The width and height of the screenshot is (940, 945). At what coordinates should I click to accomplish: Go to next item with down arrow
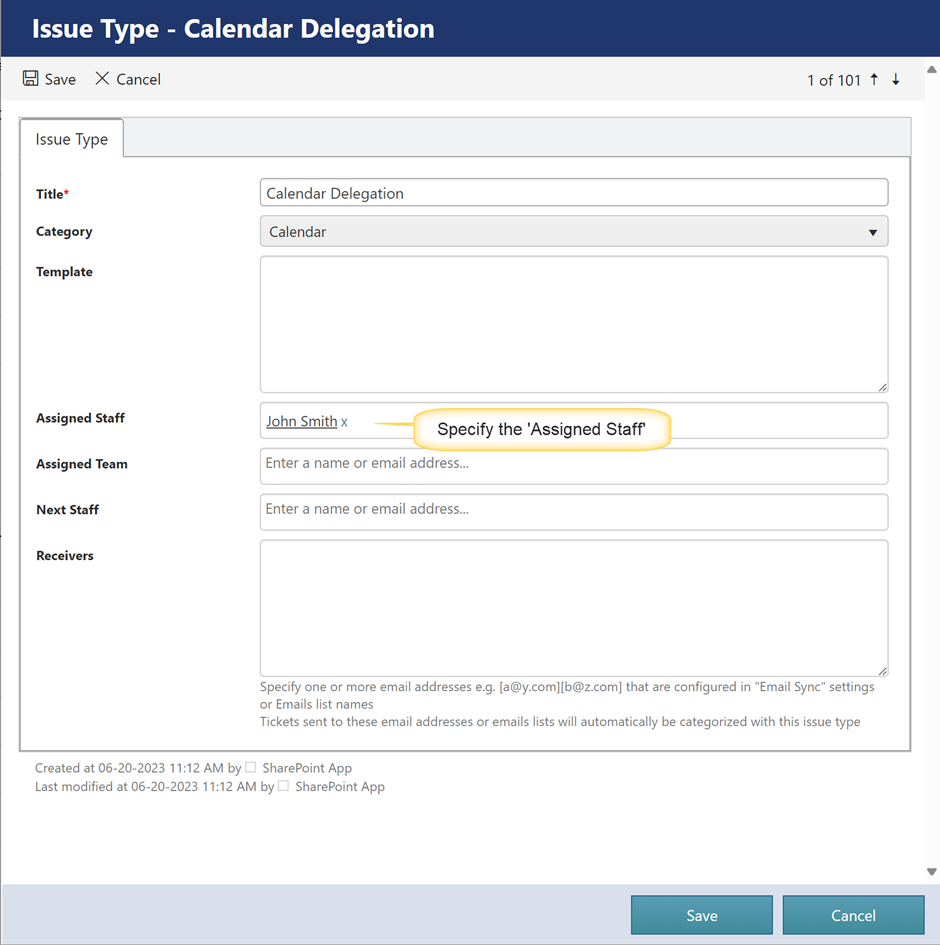896,80
